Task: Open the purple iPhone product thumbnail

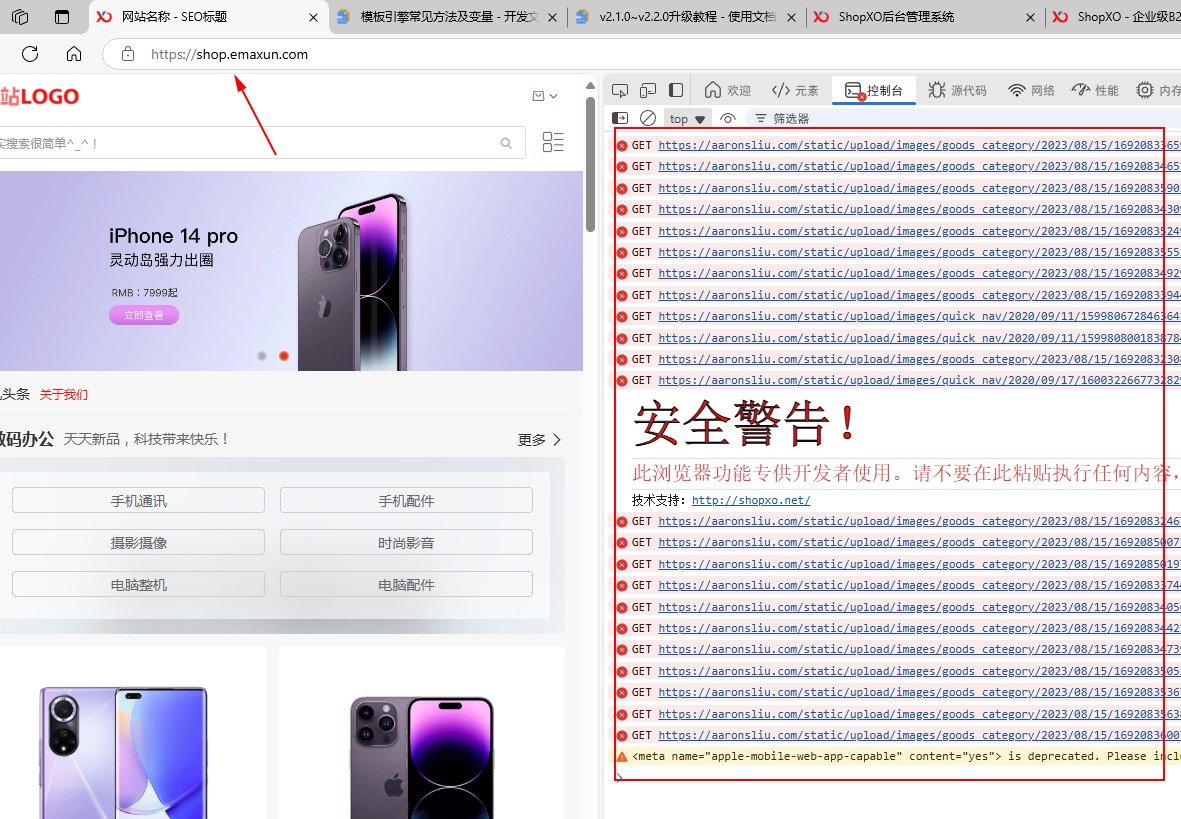Action: pos(422,756)
